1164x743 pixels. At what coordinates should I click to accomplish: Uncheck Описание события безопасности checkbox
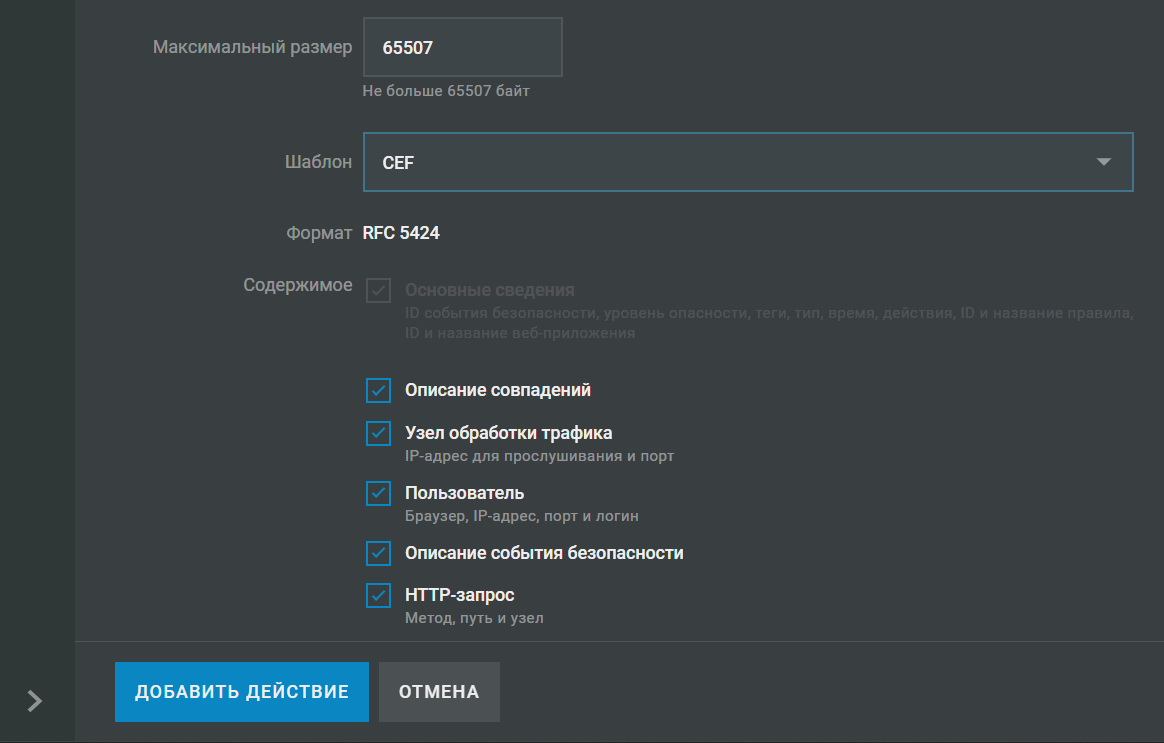pyautogui.click(x=378, y=553)
